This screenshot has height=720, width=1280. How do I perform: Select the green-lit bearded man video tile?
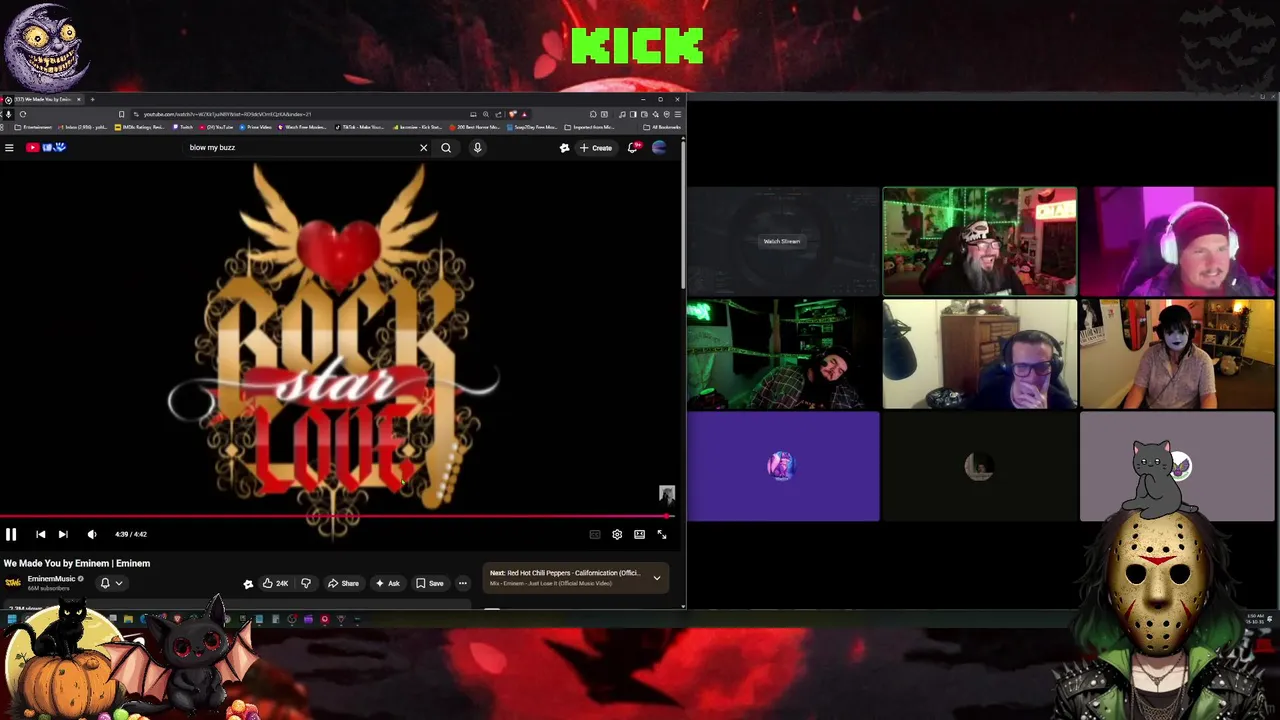pyautogui.click(x=980, y=241)
